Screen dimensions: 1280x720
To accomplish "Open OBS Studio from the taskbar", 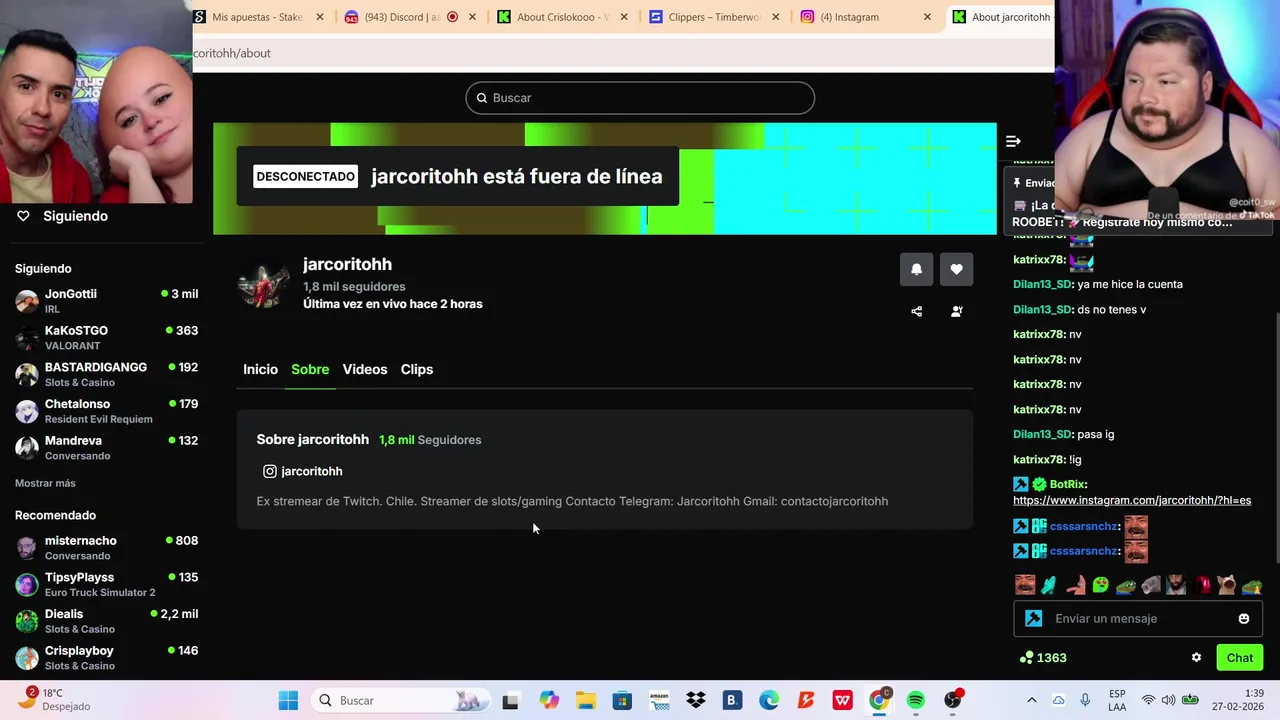I will point(953,700).
